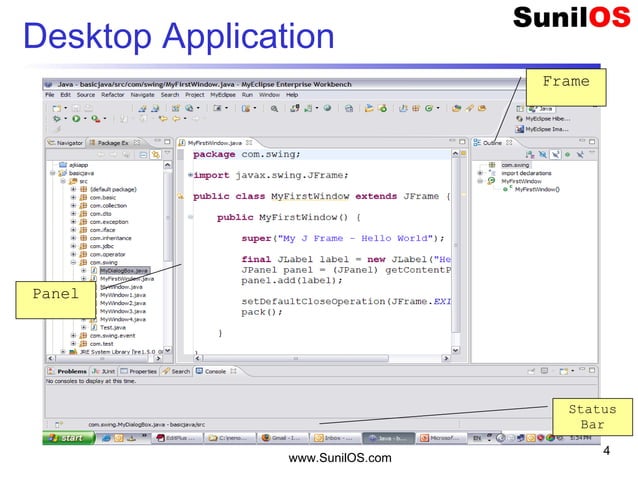
Task: Click the External Tools run icon
Action: (x=95, y=119)
